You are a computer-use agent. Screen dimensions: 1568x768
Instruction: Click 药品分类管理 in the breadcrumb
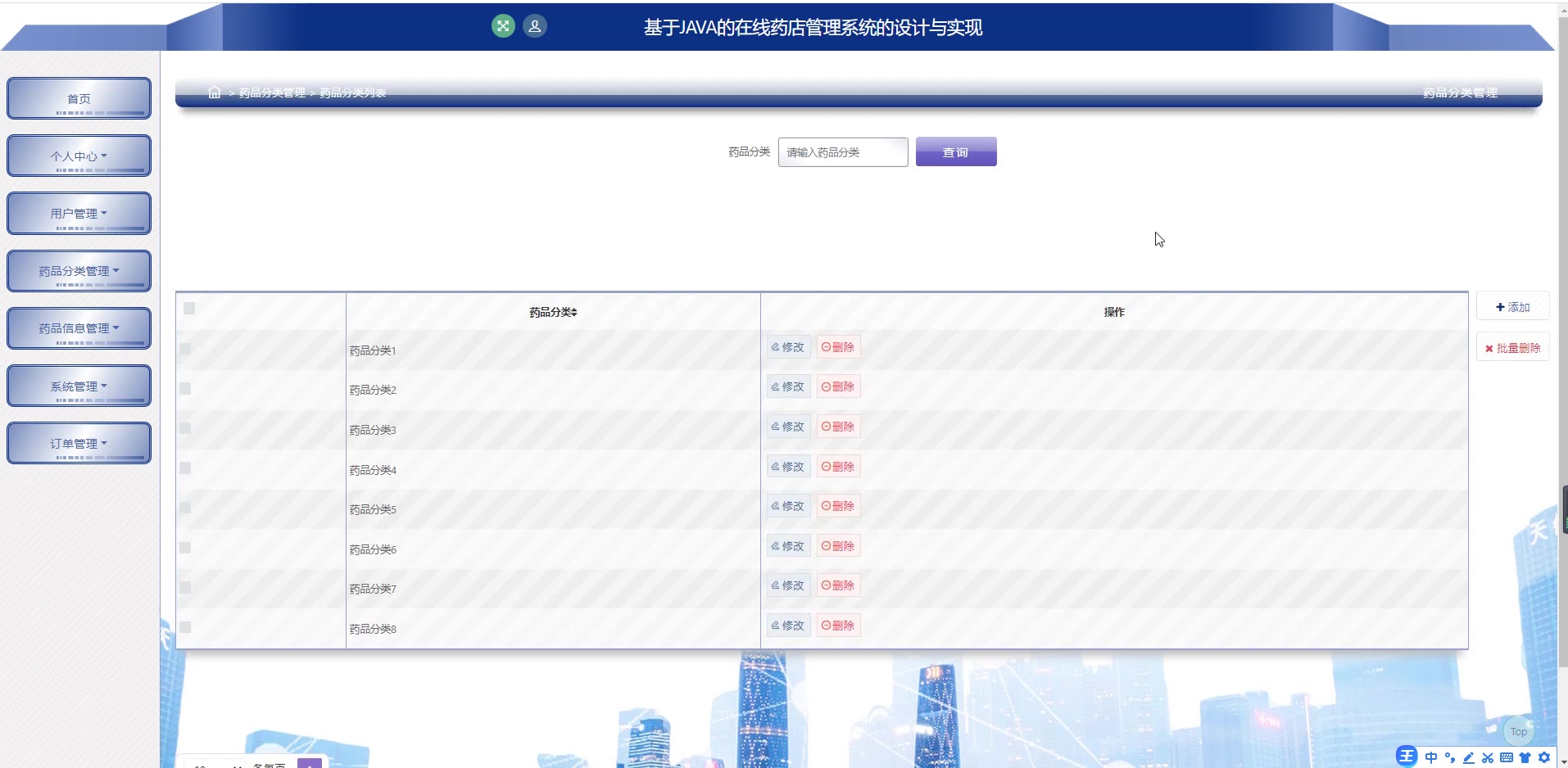(272, 93)
